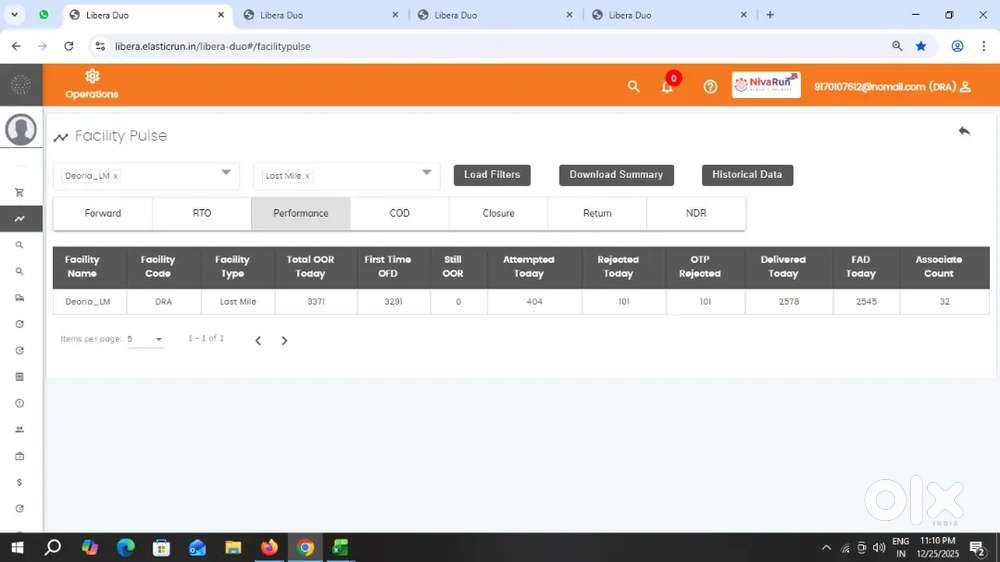Click the search icon in orange header
The image size is (1000, 562).
click(633, 87)
